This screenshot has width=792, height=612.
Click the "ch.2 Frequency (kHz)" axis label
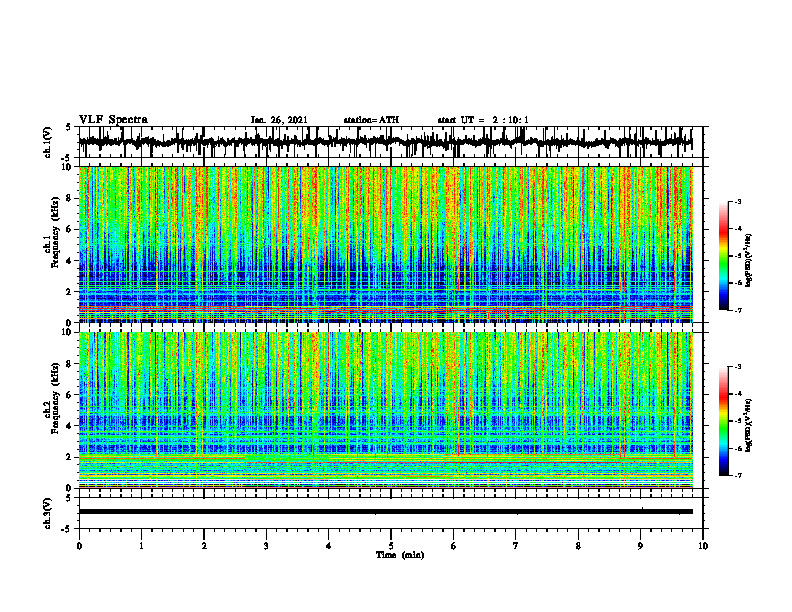(x=51, y=398)
